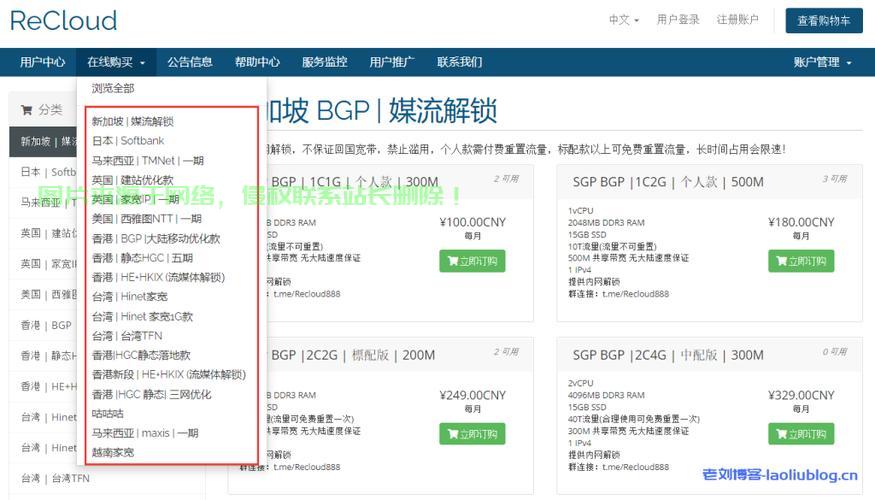Click the ReCloud logo

(x=64, y=21)
